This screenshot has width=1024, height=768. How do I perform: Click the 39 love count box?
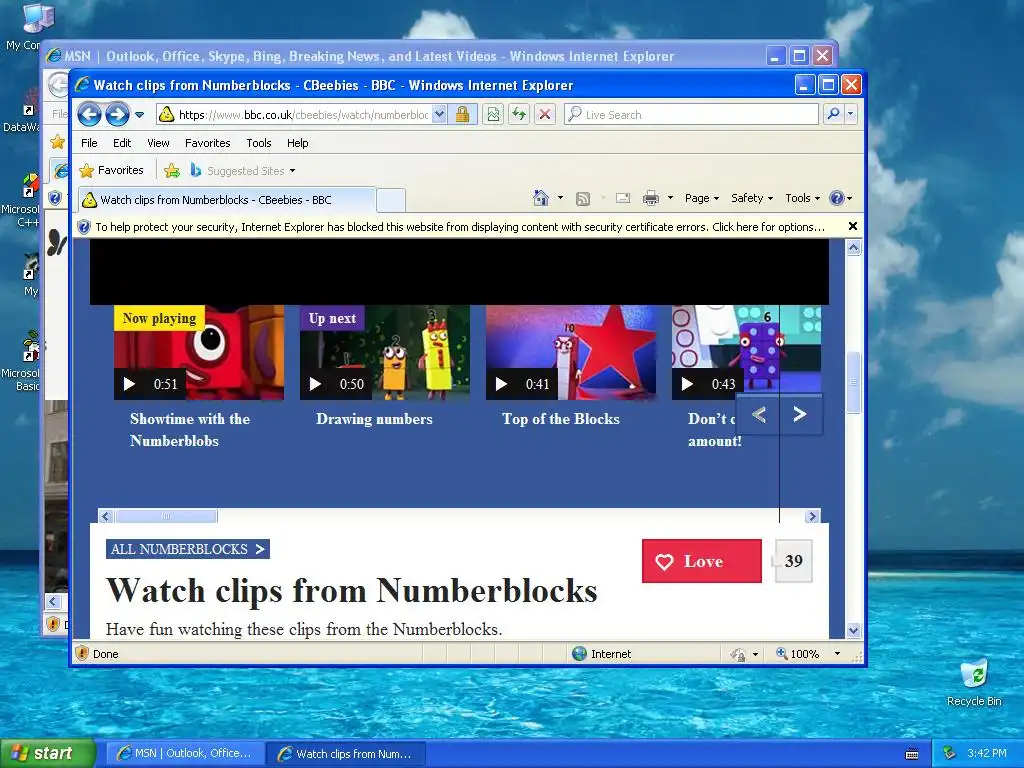pyautogui.click(x=793, y=561)
